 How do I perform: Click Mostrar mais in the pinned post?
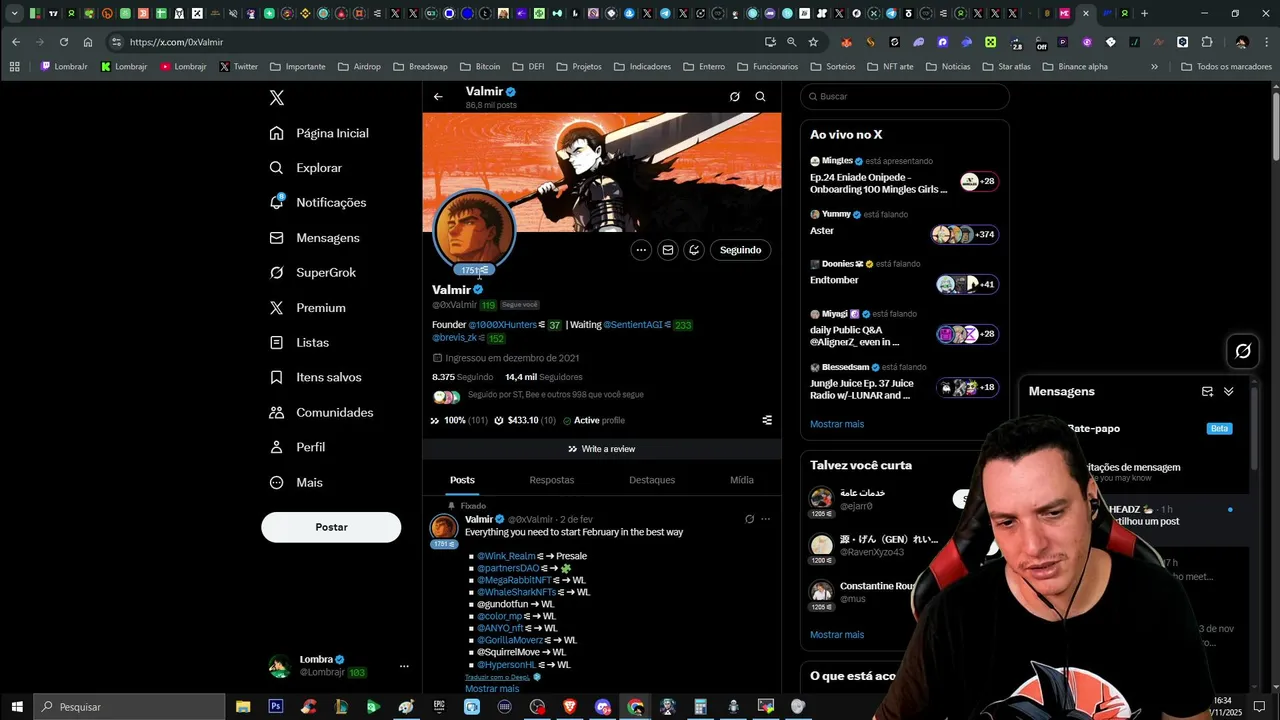[x=492, y=689]
